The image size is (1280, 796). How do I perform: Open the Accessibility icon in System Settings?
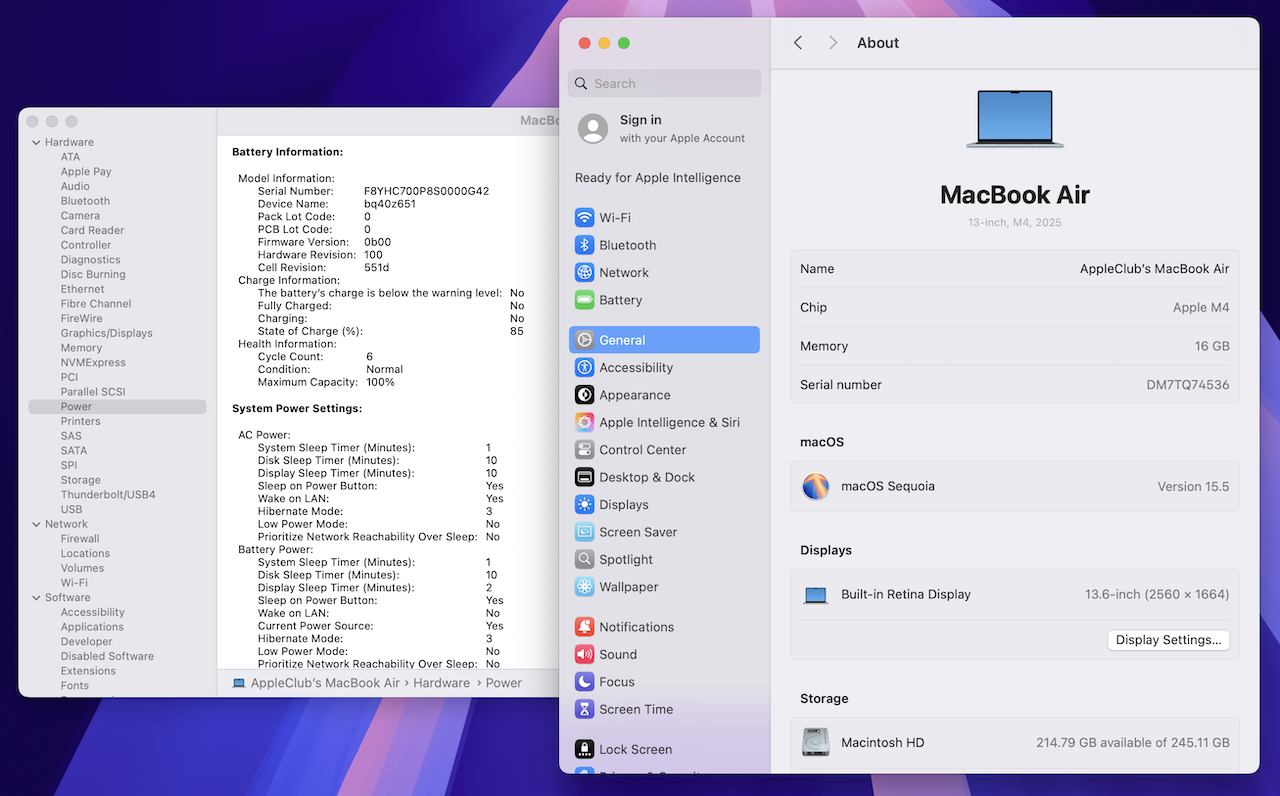point(585,368)
